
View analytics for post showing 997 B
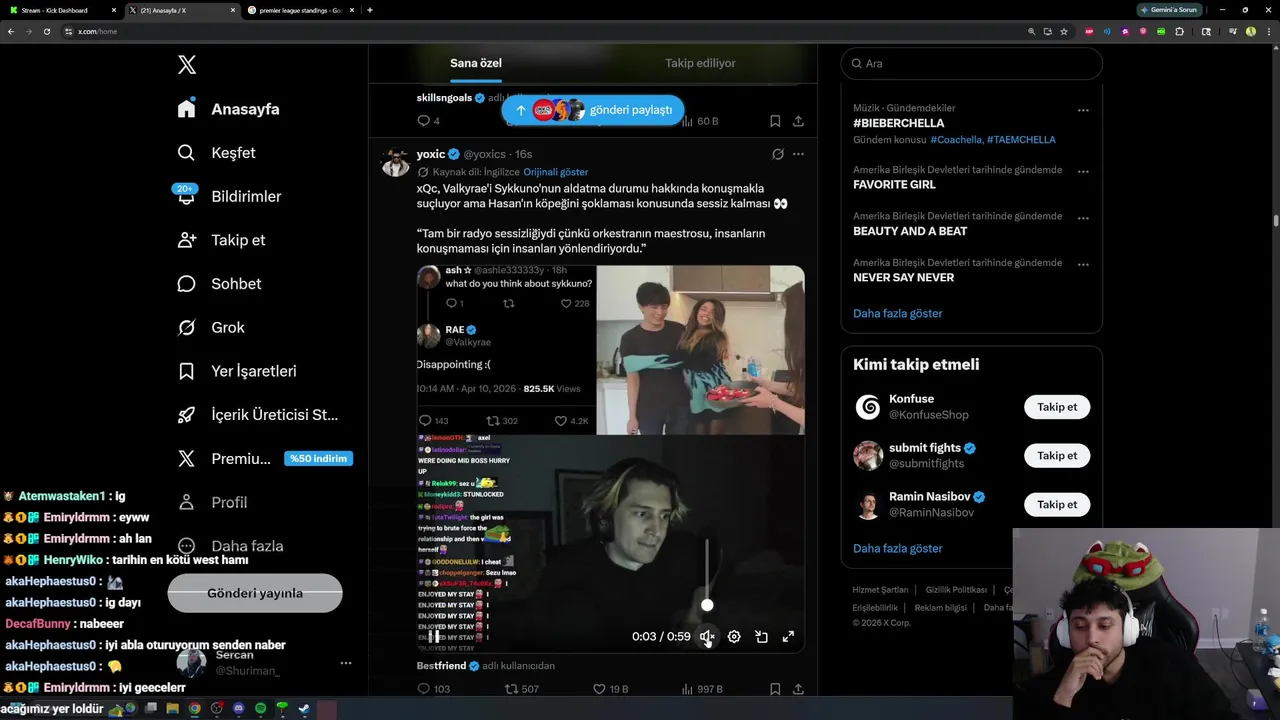tap(702, 689)
